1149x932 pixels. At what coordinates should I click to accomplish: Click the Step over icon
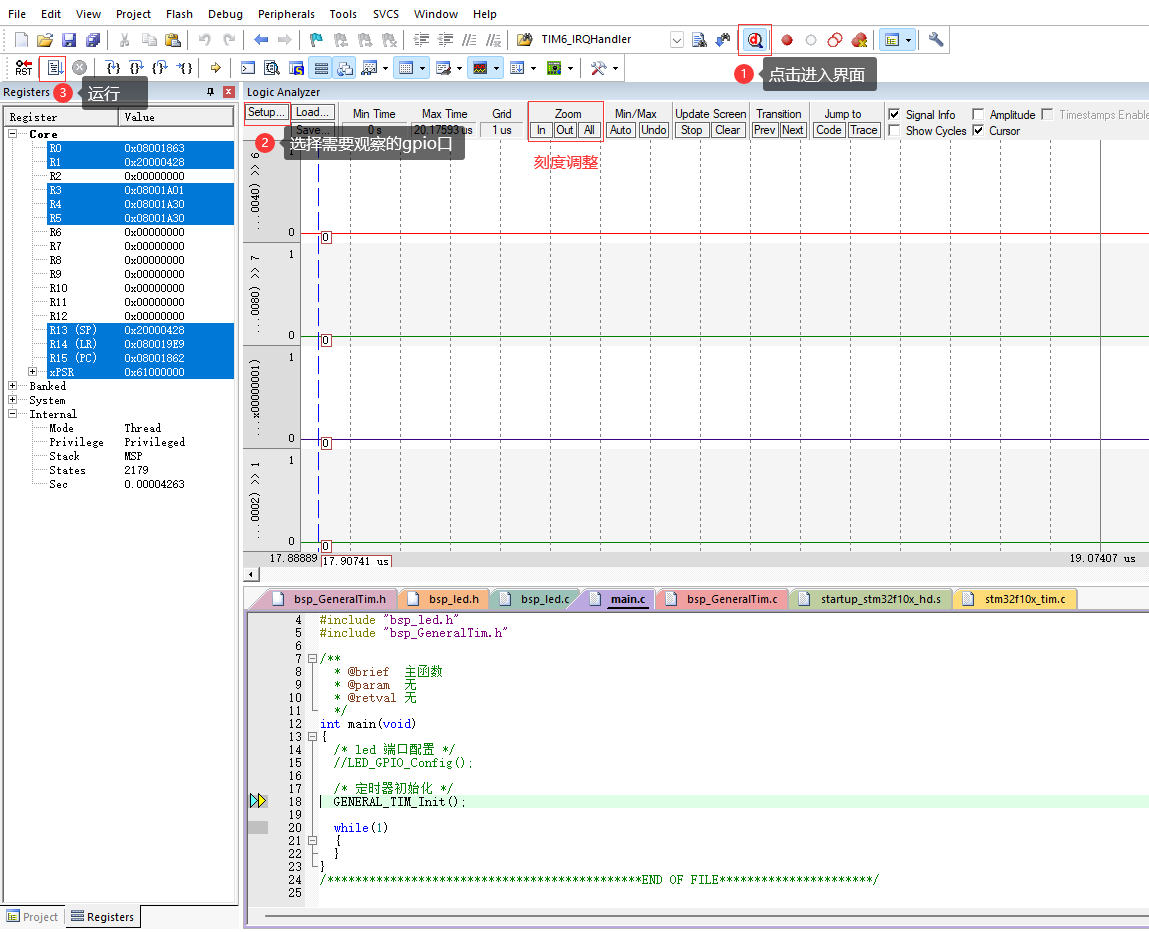(x=136, y=68)
